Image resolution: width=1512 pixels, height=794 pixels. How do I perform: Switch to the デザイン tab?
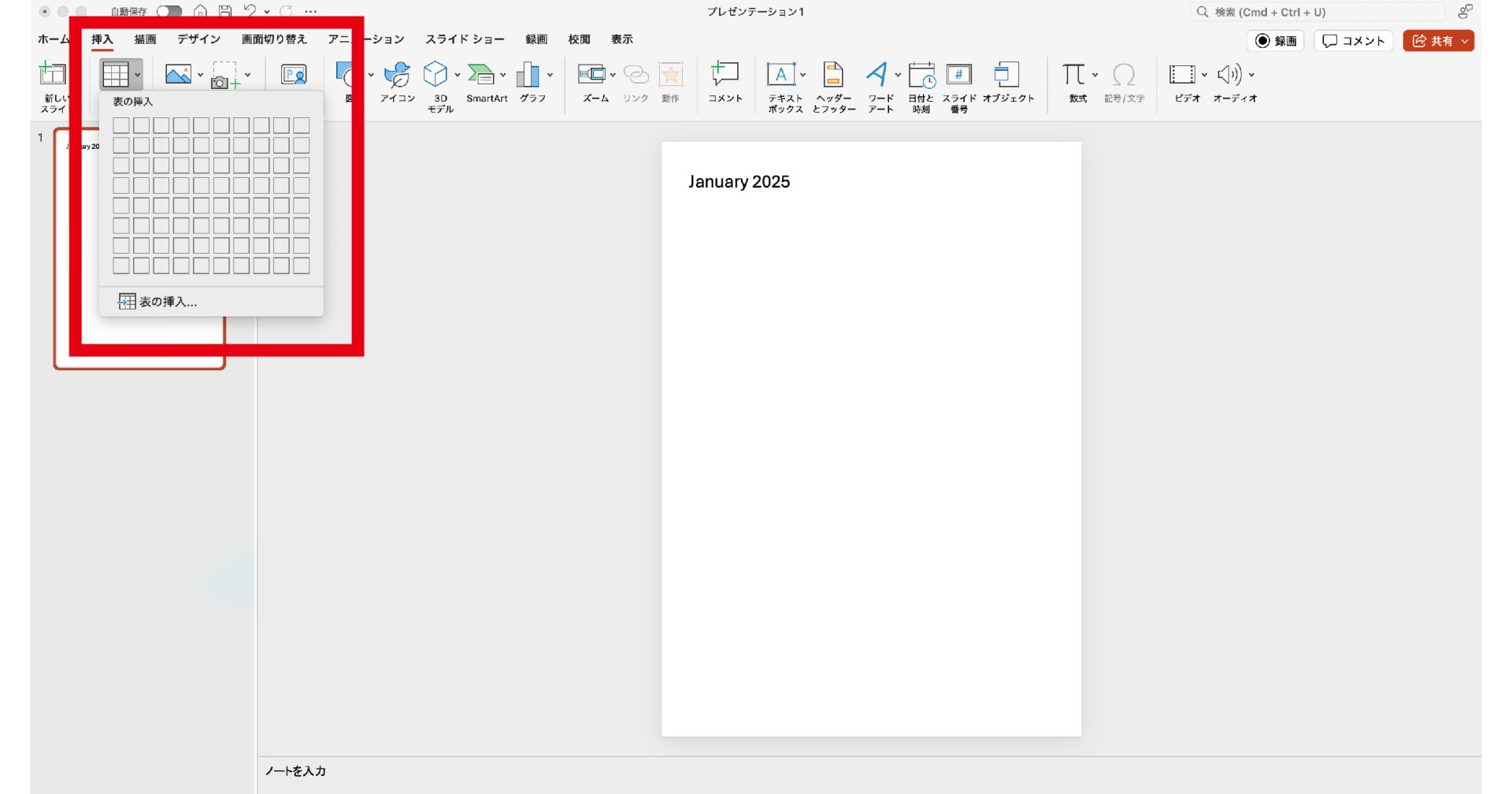[x=198, y=39]
